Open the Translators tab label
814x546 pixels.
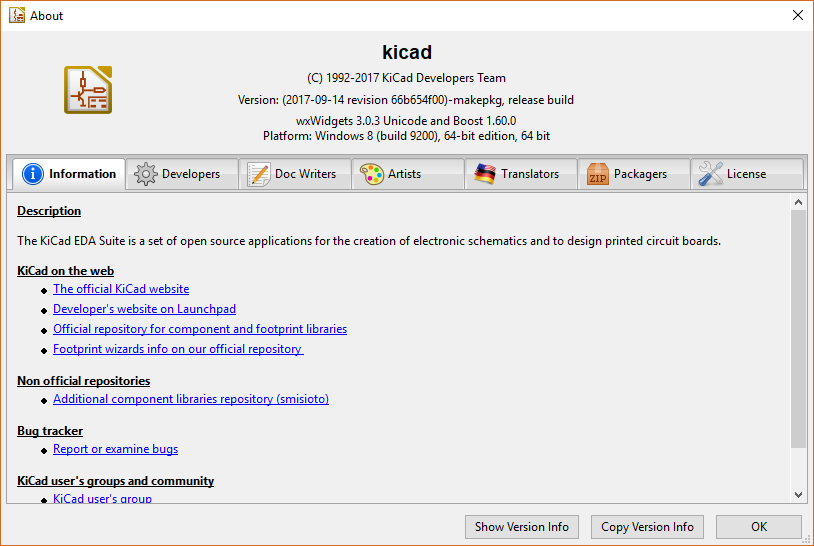click(530, 174)
